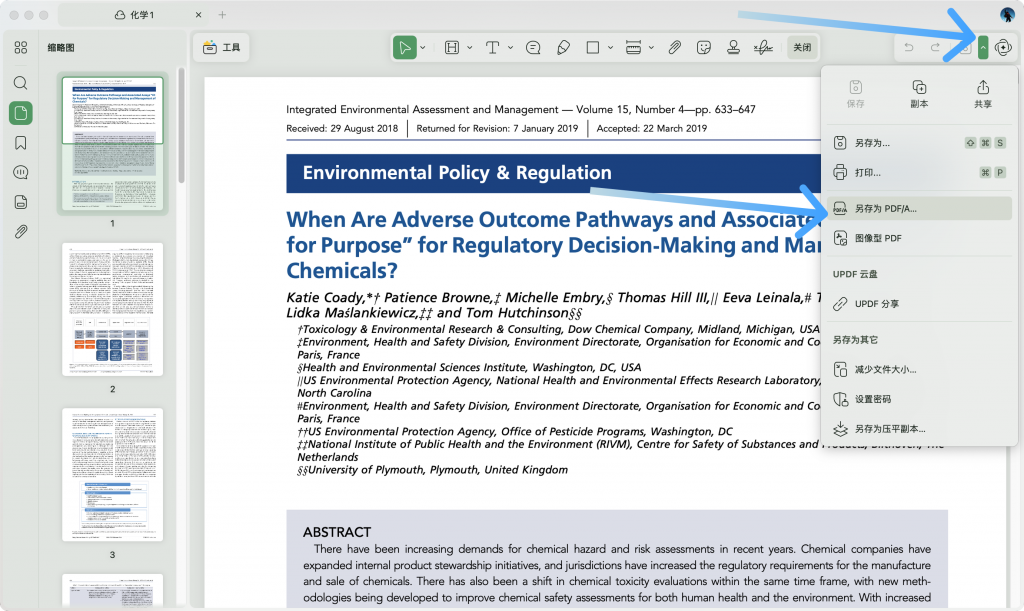Click the undo arrow
Screen dimensions: 1024x611
coord(908,48)
